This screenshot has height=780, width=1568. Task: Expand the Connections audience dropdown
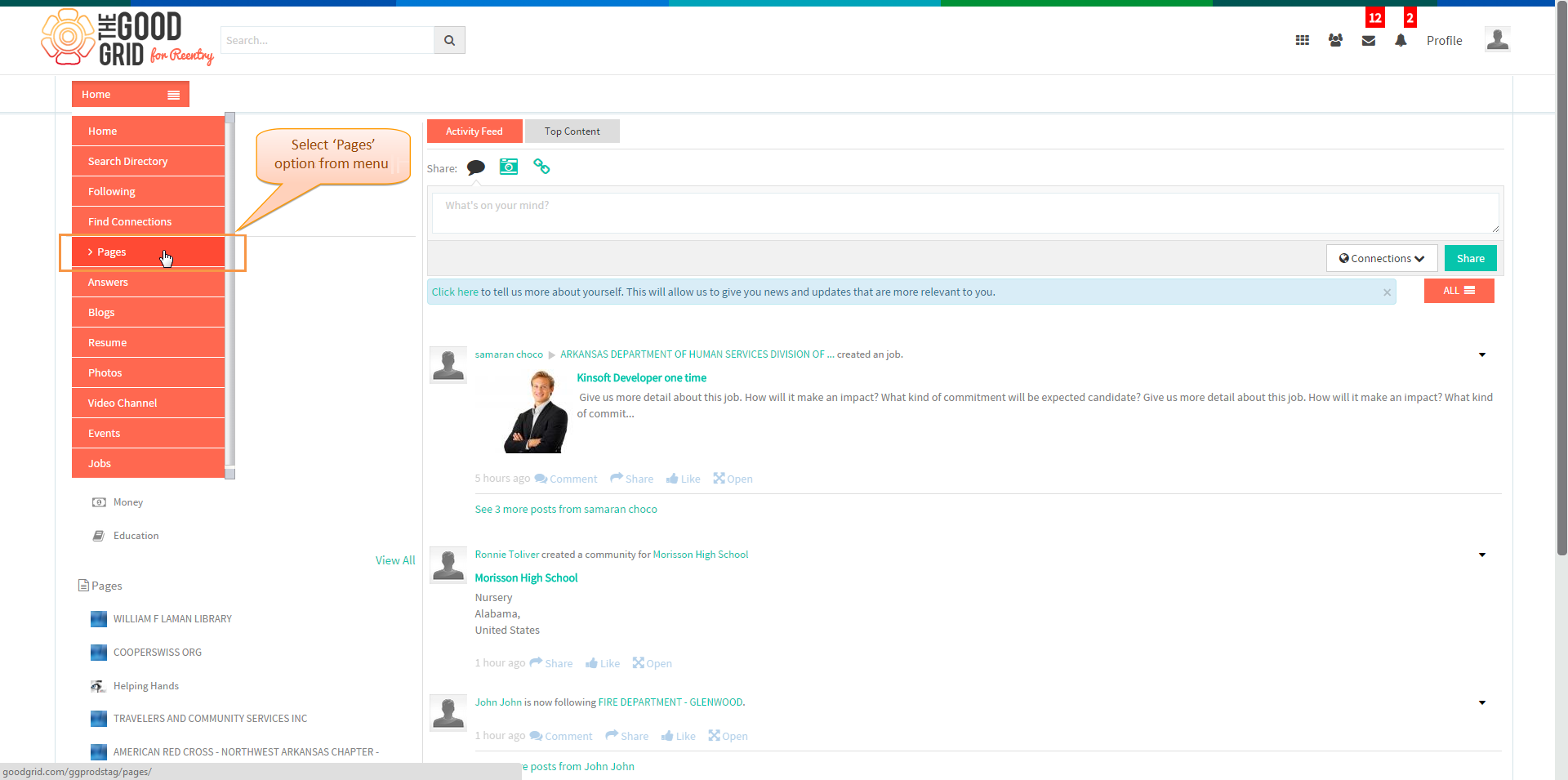point(1382,258)
